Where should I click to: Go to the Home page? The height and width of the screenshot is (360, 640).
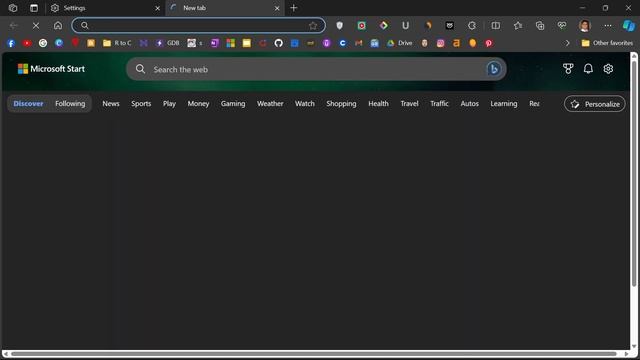(58, 26)
